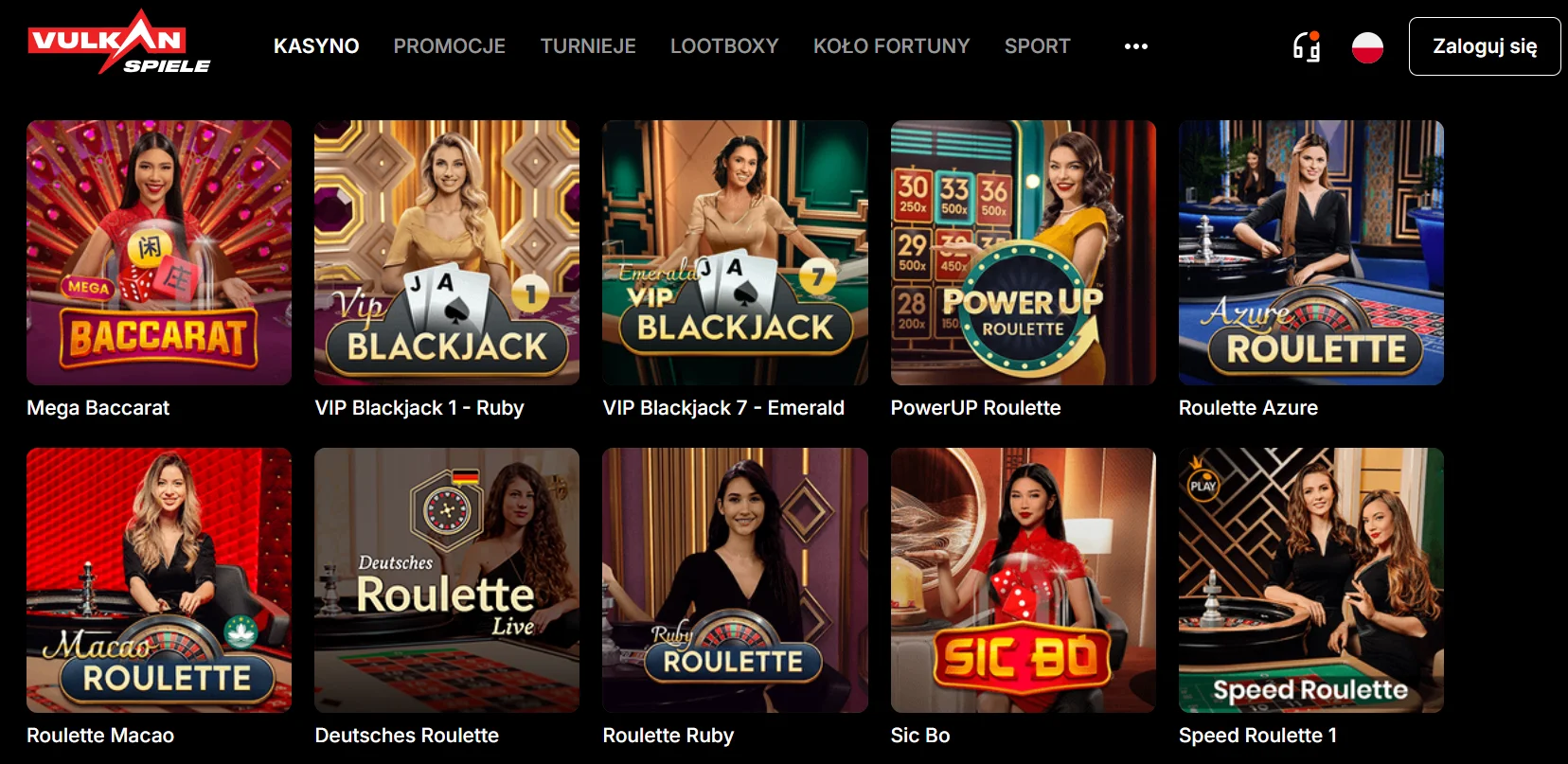Click the Roulette Azure title link

click(1248, 408)
